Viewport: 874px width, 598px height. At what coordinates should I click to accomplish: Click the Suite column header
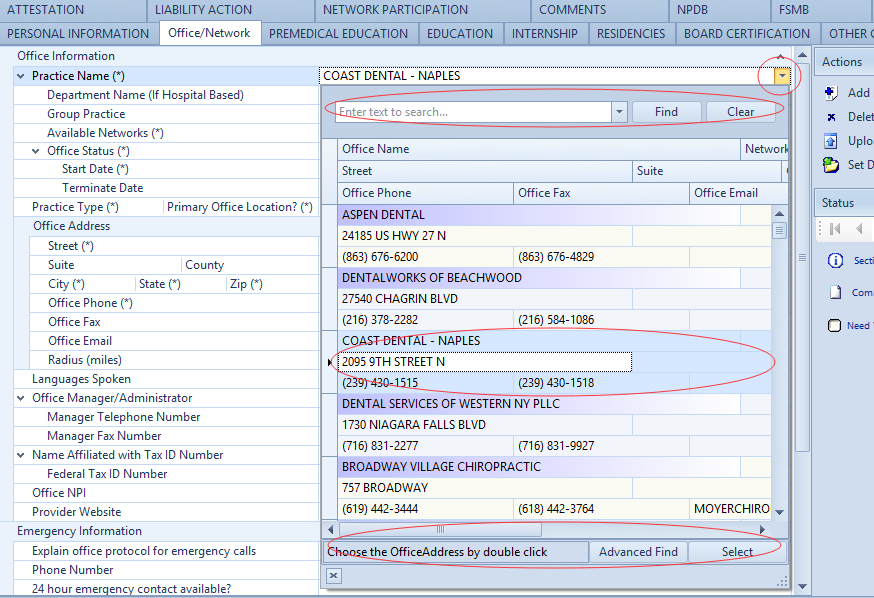707,171
